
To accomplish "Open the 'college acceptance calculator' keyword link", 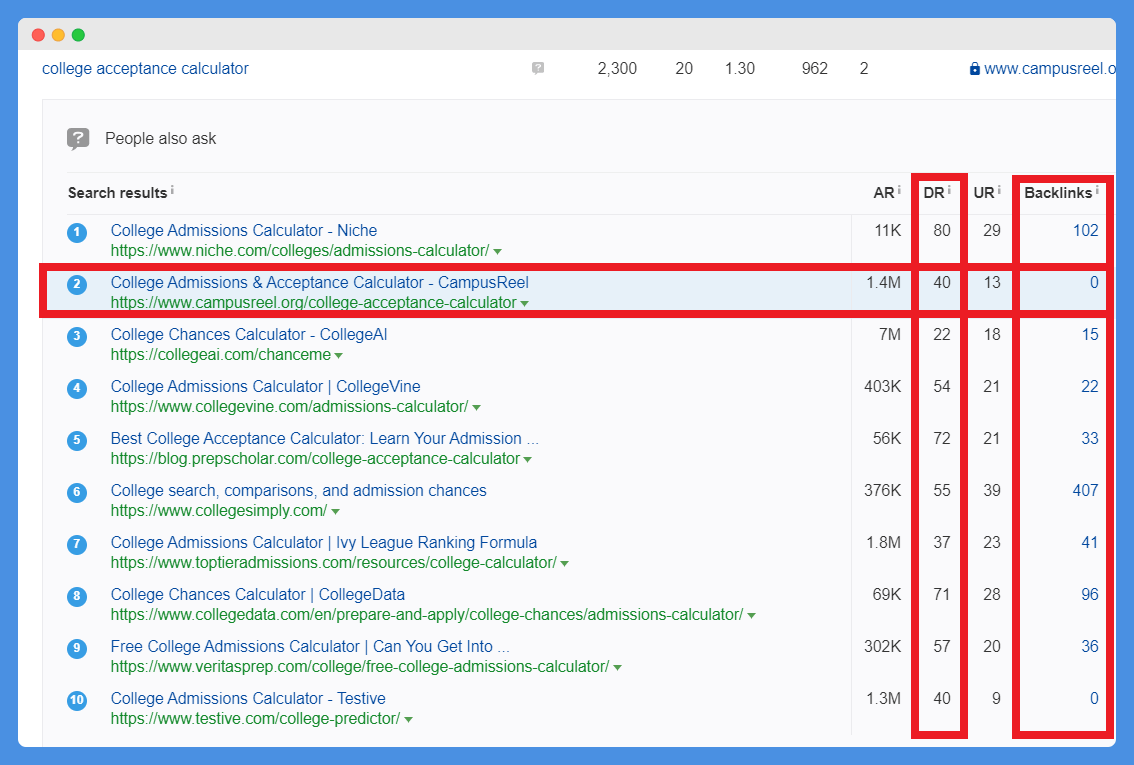I will click(145, 69).
